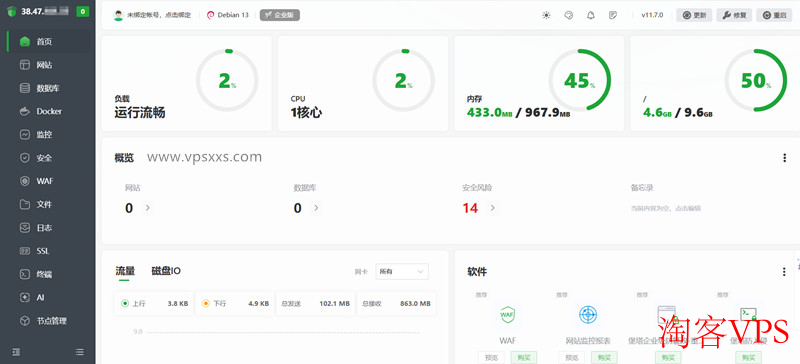800x364 pixels.
Task: Expand the 网站 count chevron arrow
Action: click(147, 208)
